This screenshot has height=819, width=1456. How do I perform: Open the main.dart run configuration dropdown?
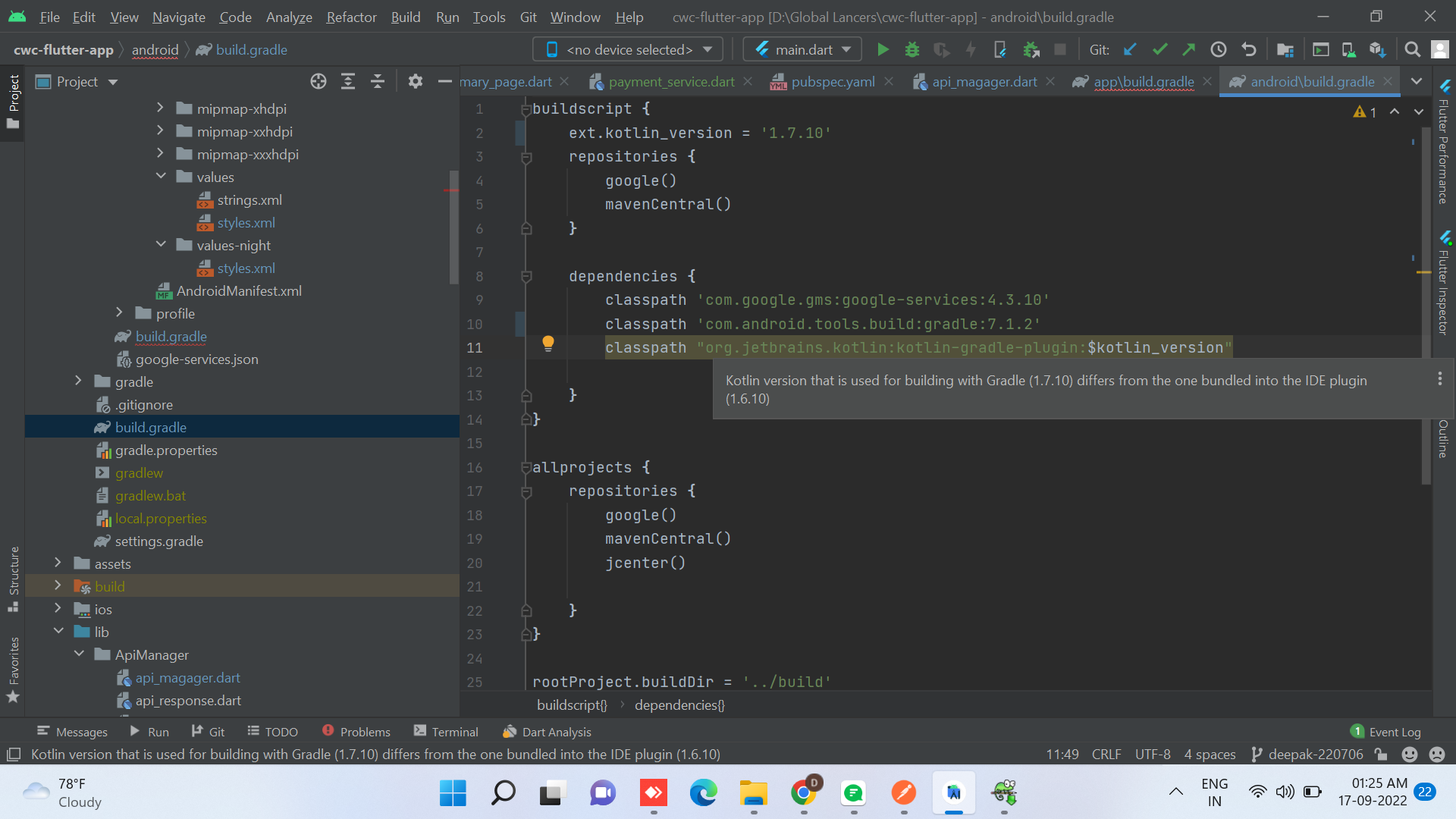pyautogui.click(x=802, y=50)
